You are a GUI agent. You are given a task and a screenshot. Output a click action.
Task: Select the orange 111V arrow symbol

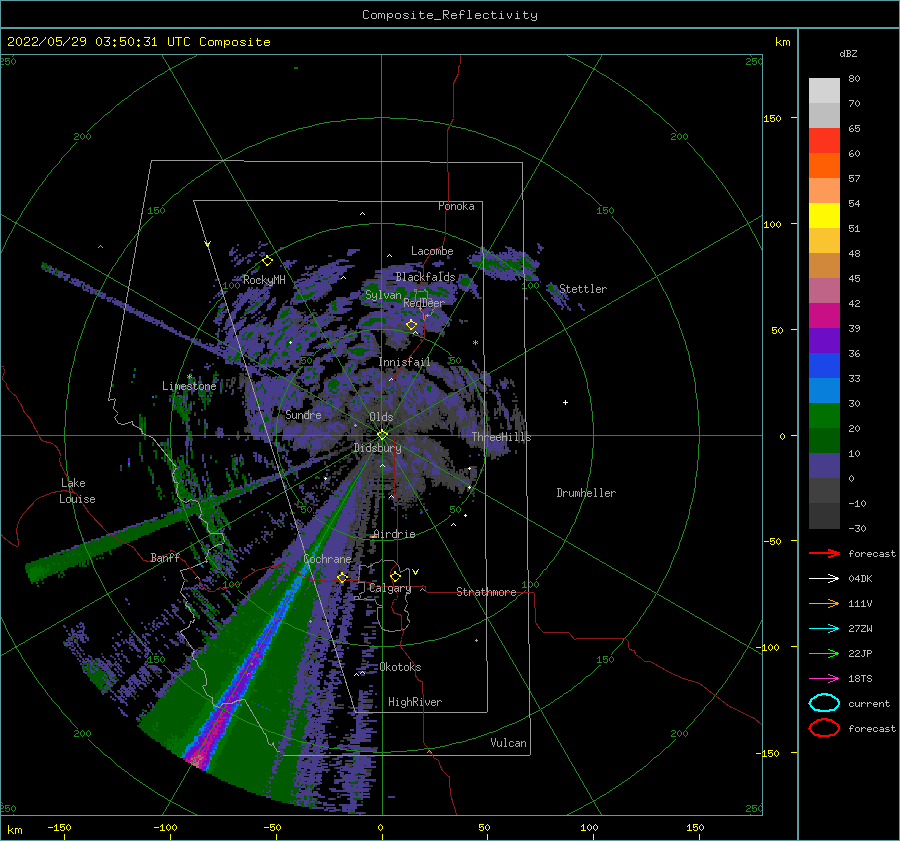point(824,603)
